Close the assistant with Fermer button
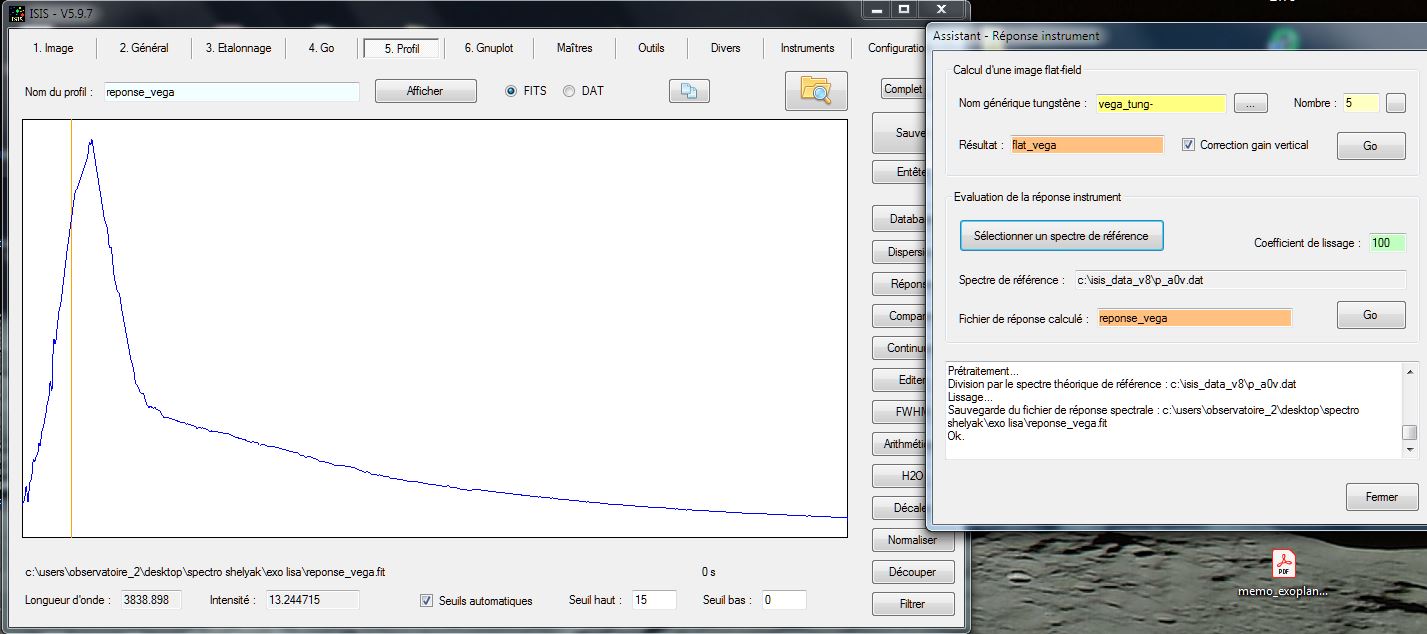This screenshot has width=1427, height=634. click(x=1381, y=497)
